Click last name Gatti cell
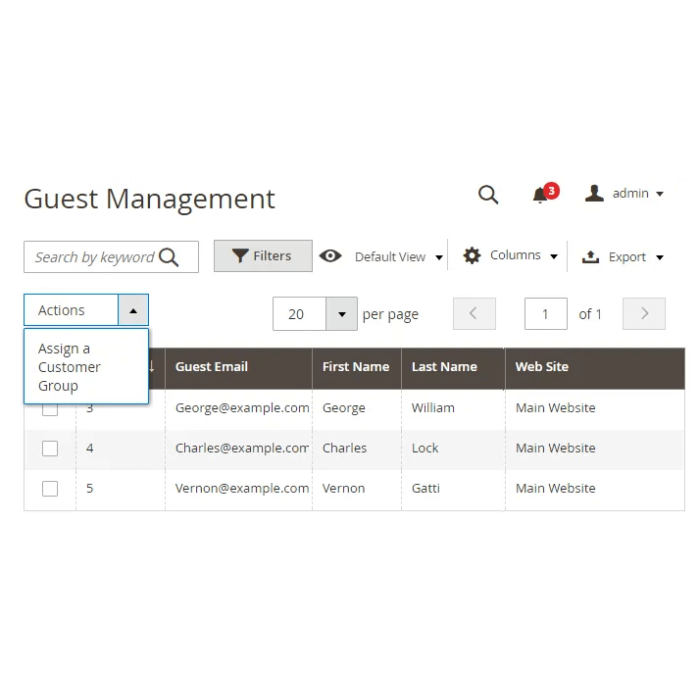Screen dimensions: 700x700 [x=425, y=488]
